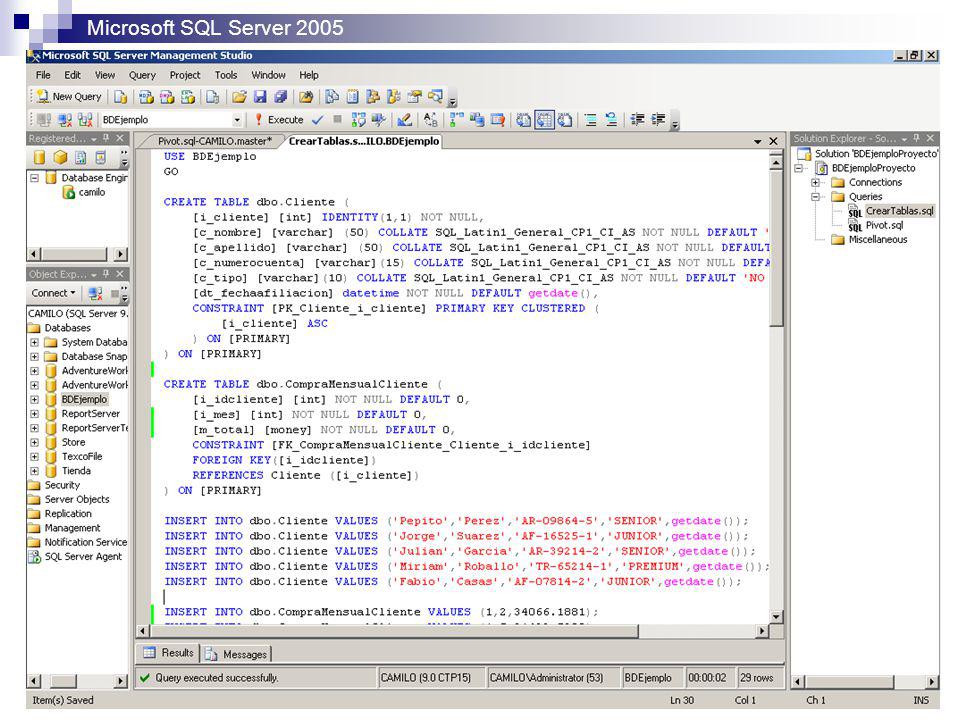Screen dimensions: 960x720
Task: Click the Save All stacked disks icon
Action: 280,97
